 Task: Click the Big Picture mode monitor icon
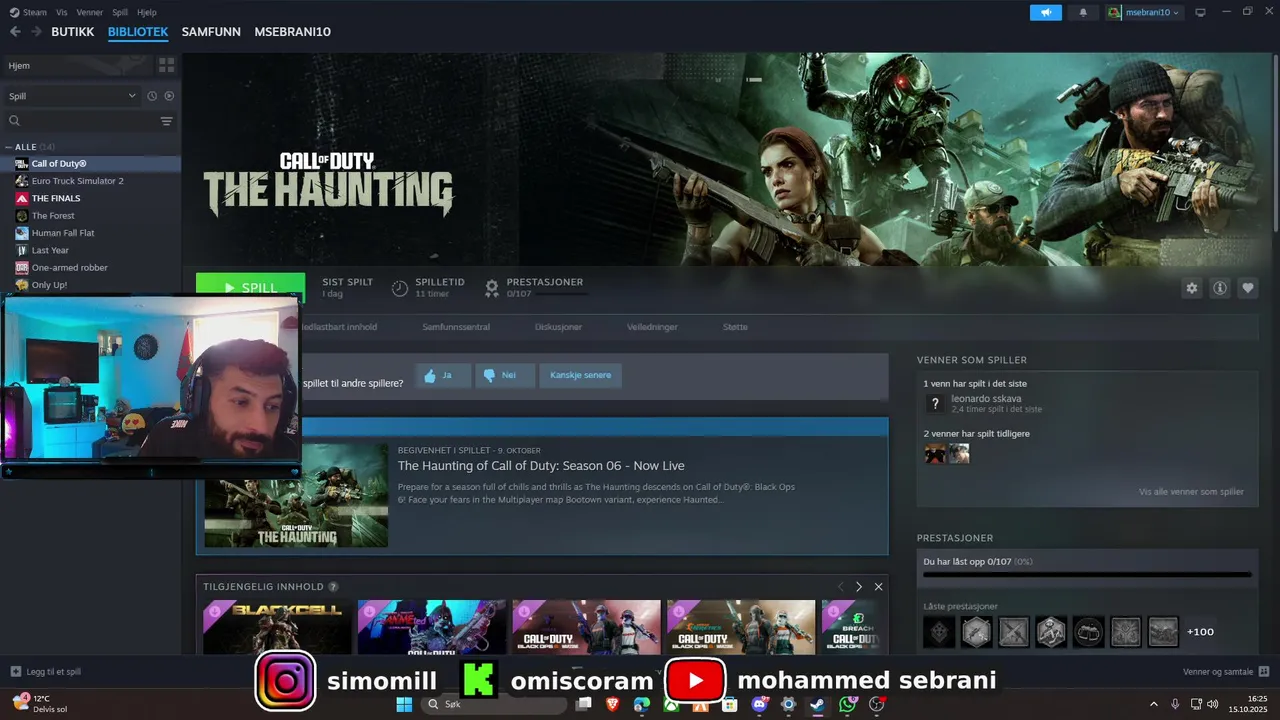click(1200, 12)
